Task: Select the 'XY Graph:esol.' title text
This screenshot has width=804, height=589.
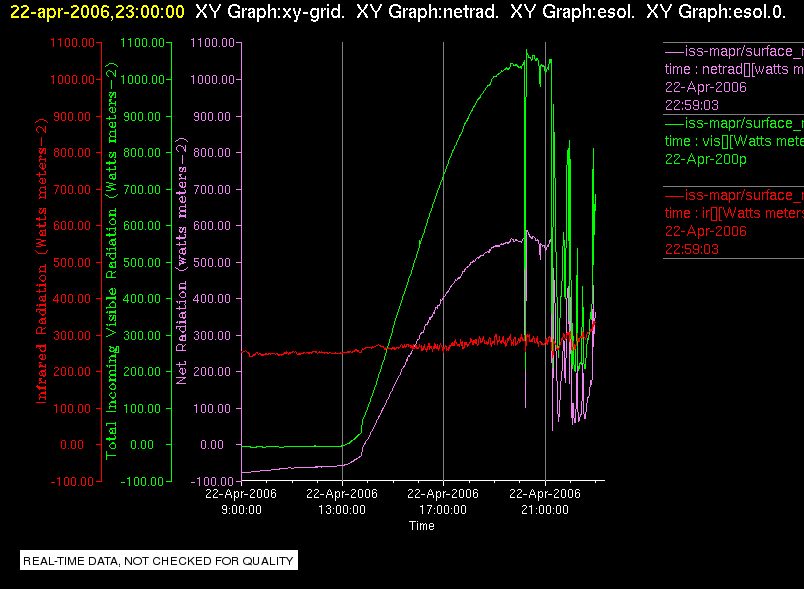Action: coord(572,11)
